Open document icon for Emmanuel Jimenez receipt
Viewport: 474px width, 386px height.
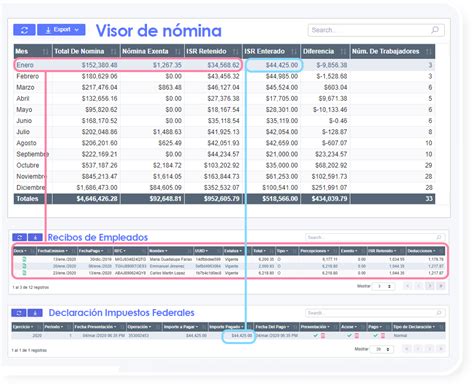[24, 266]
